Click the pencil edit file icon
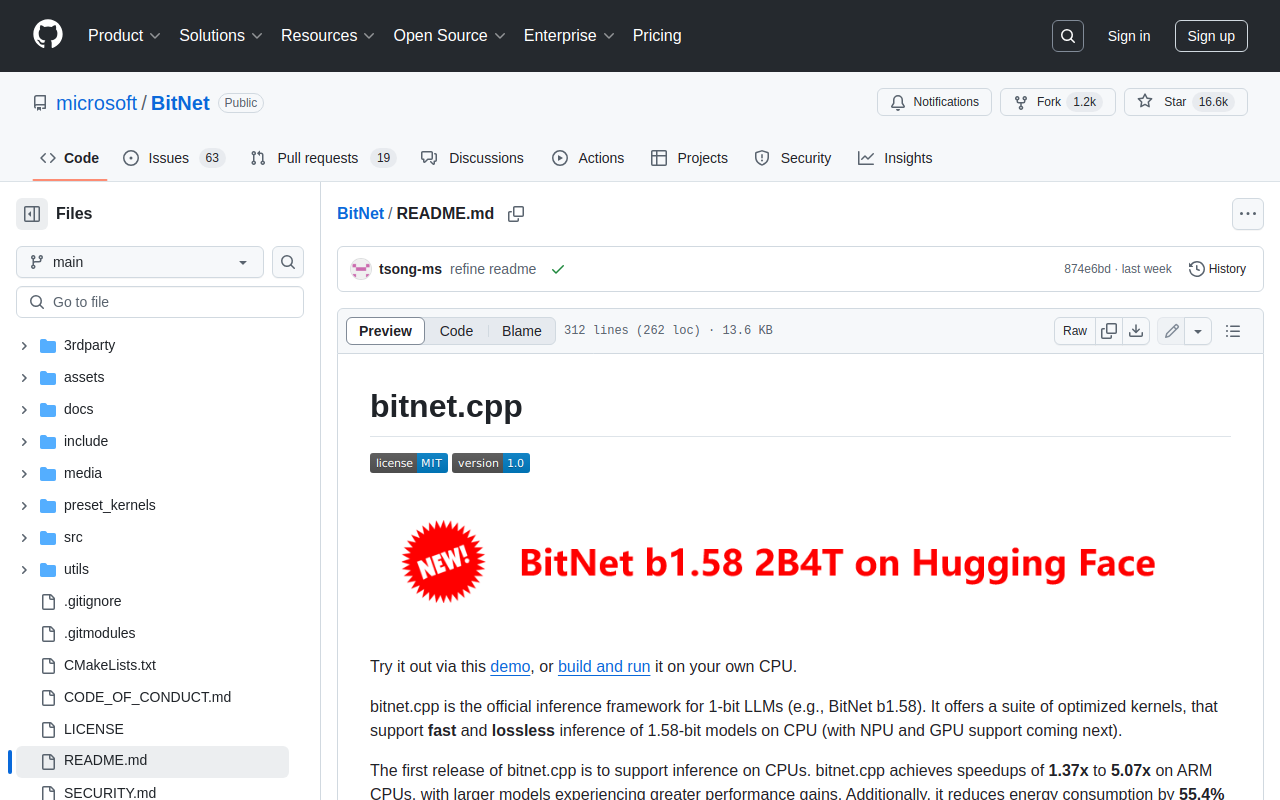This screenshot has width=1280, height=800. click(x=1172, y=331)
